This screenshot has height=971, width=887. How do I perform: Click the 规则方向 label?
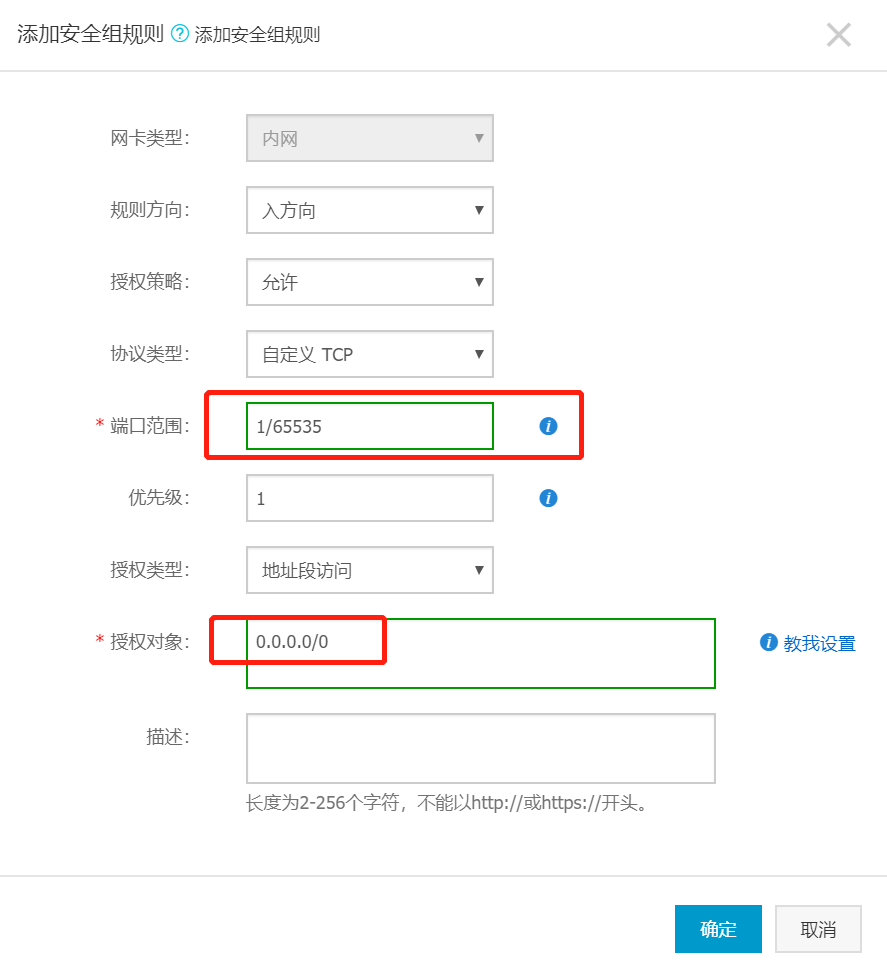[150, 210]
